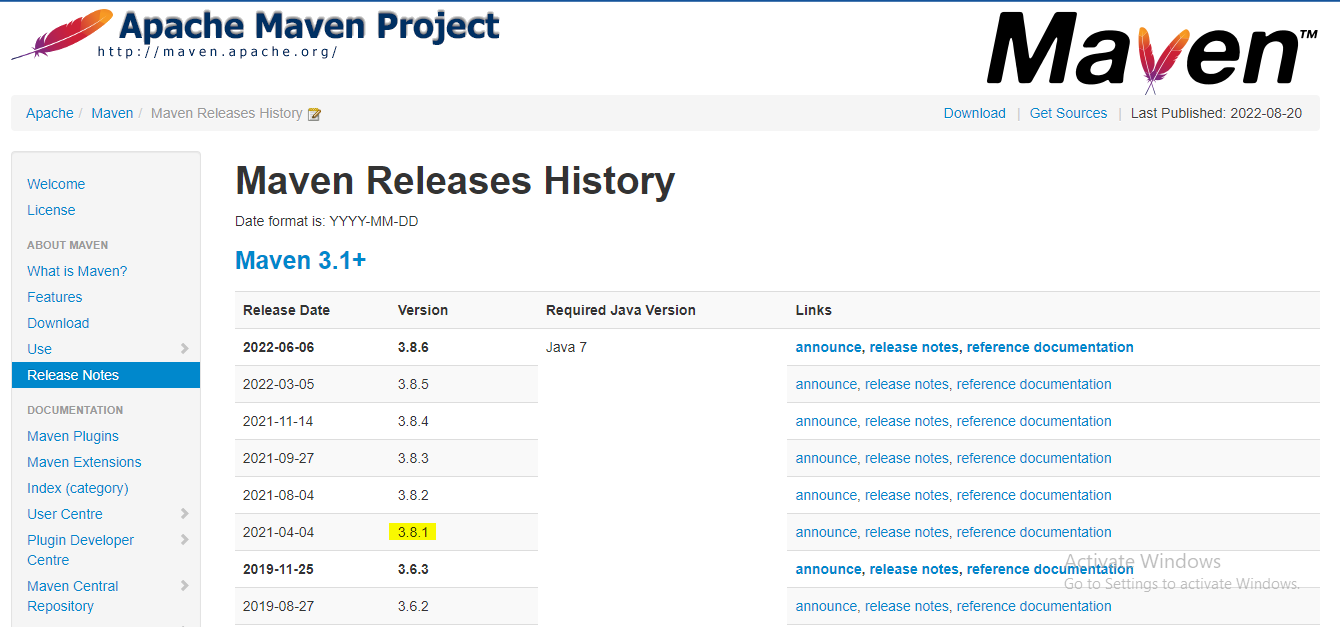
Task: Open announce link for version 3.6.3
Action: pos(828,569)
